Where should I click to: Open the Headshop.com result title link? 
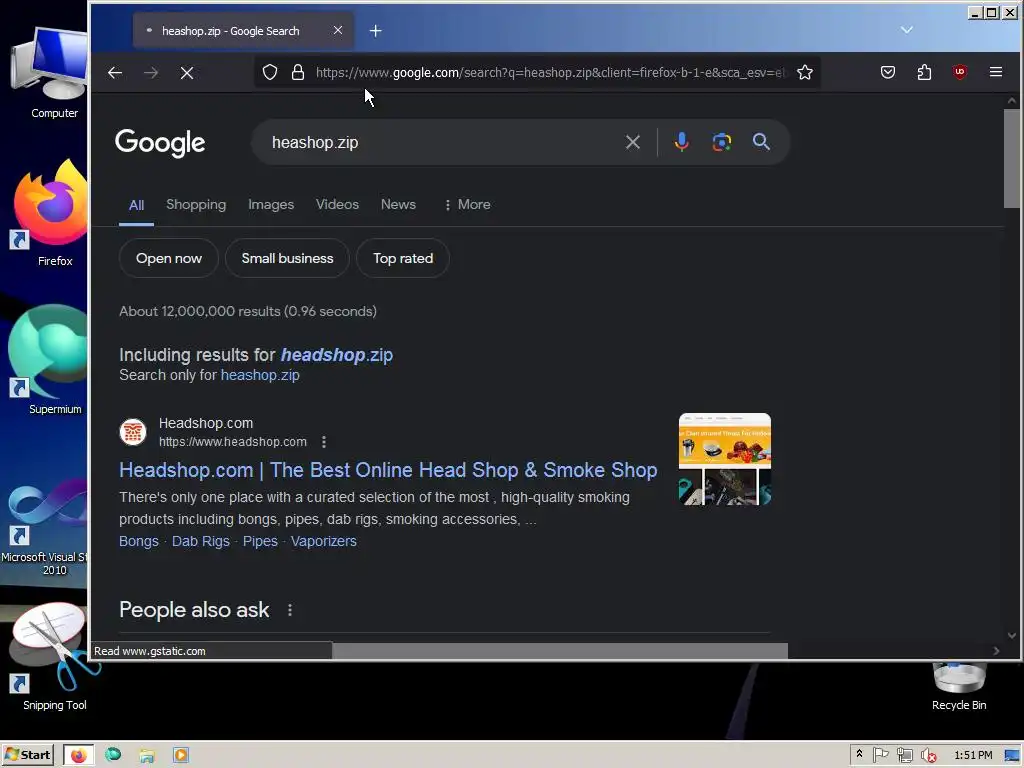tap(388, 470)
